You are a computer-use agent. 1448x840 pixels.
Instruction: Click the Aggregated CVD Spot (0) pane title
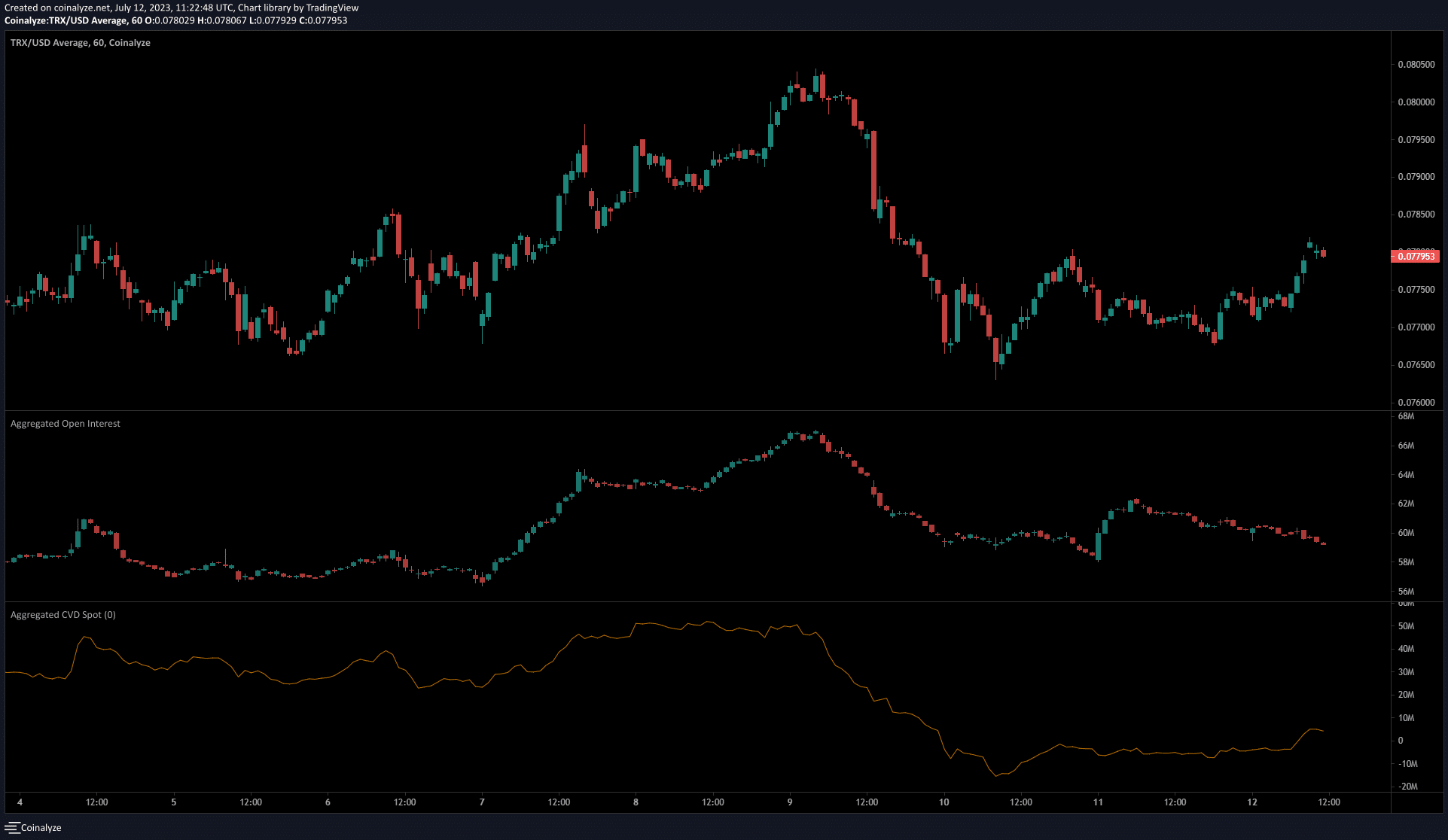pyautogui.click(x=63, y=615)
